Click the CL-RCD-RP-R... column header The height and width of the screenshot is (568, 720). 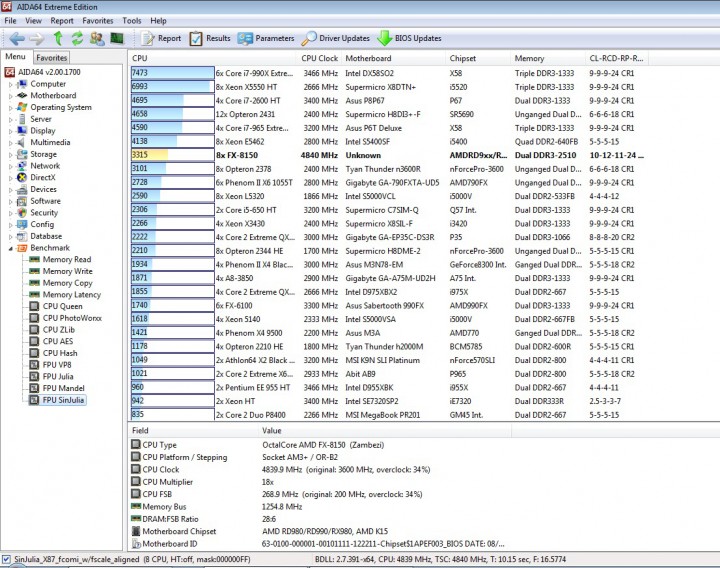(x=617, y=58)
